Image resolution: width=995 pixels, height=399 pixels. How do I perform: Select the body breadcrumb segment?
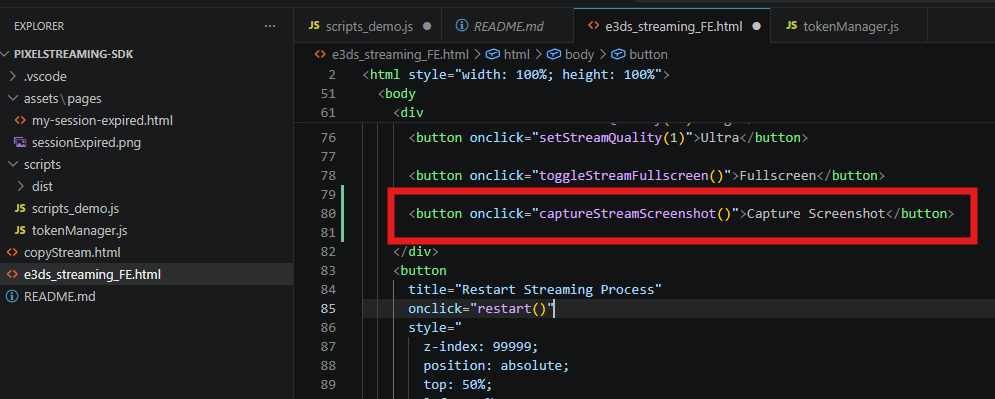(x=579, y=55)
